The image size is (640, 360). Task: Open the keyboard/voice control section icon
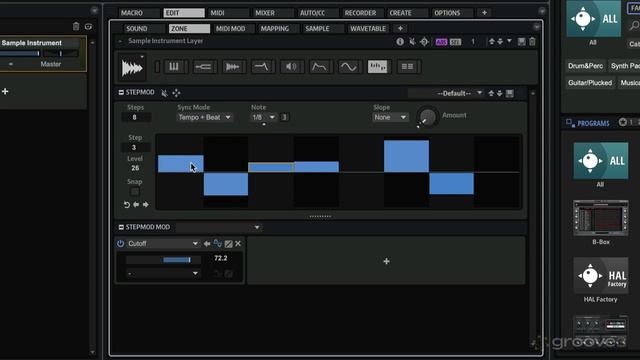pyautogui.click(x=174, y=67)
